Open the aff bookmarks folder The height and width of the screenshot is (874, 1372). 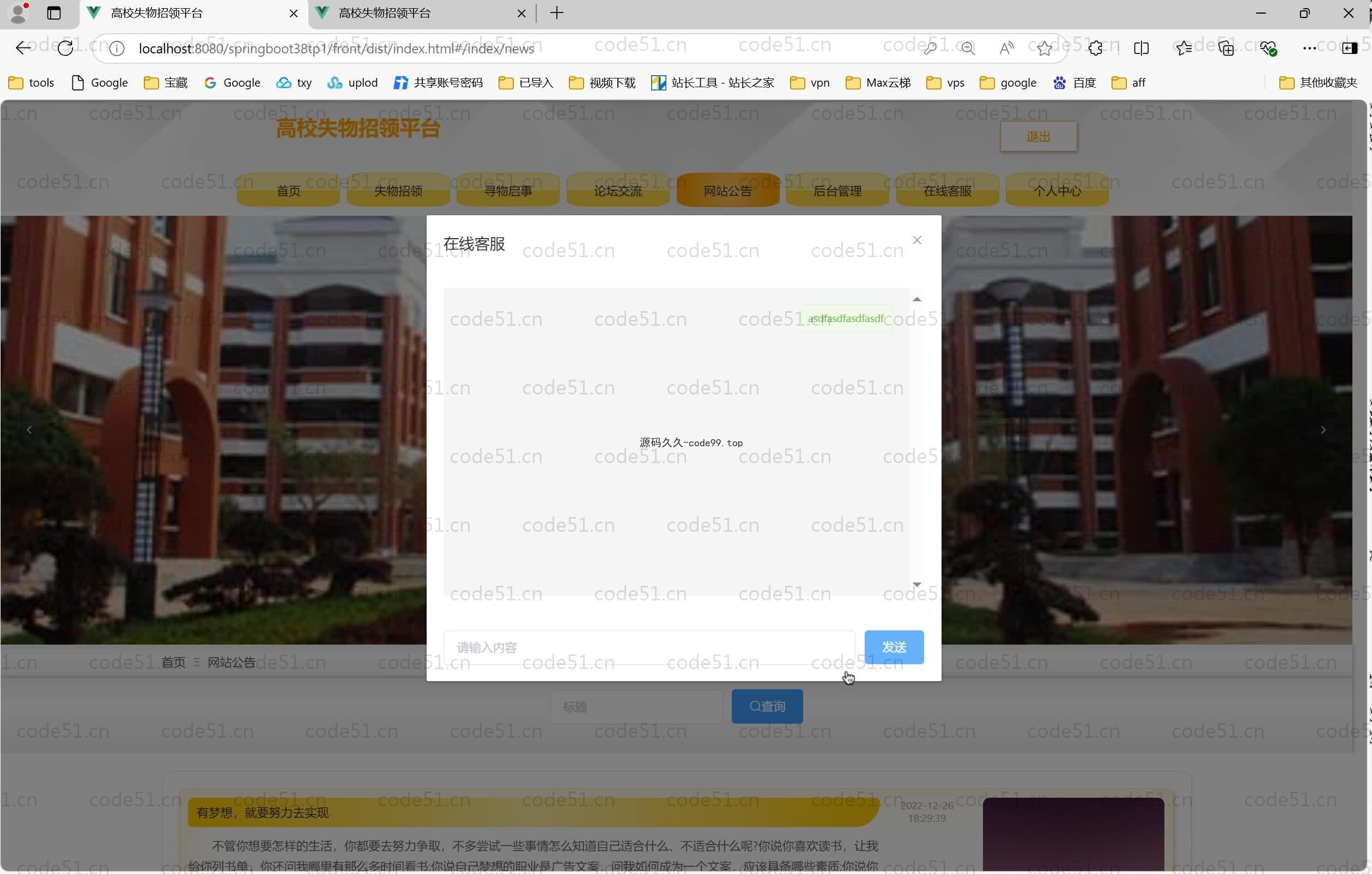(x=1128, y=83)
